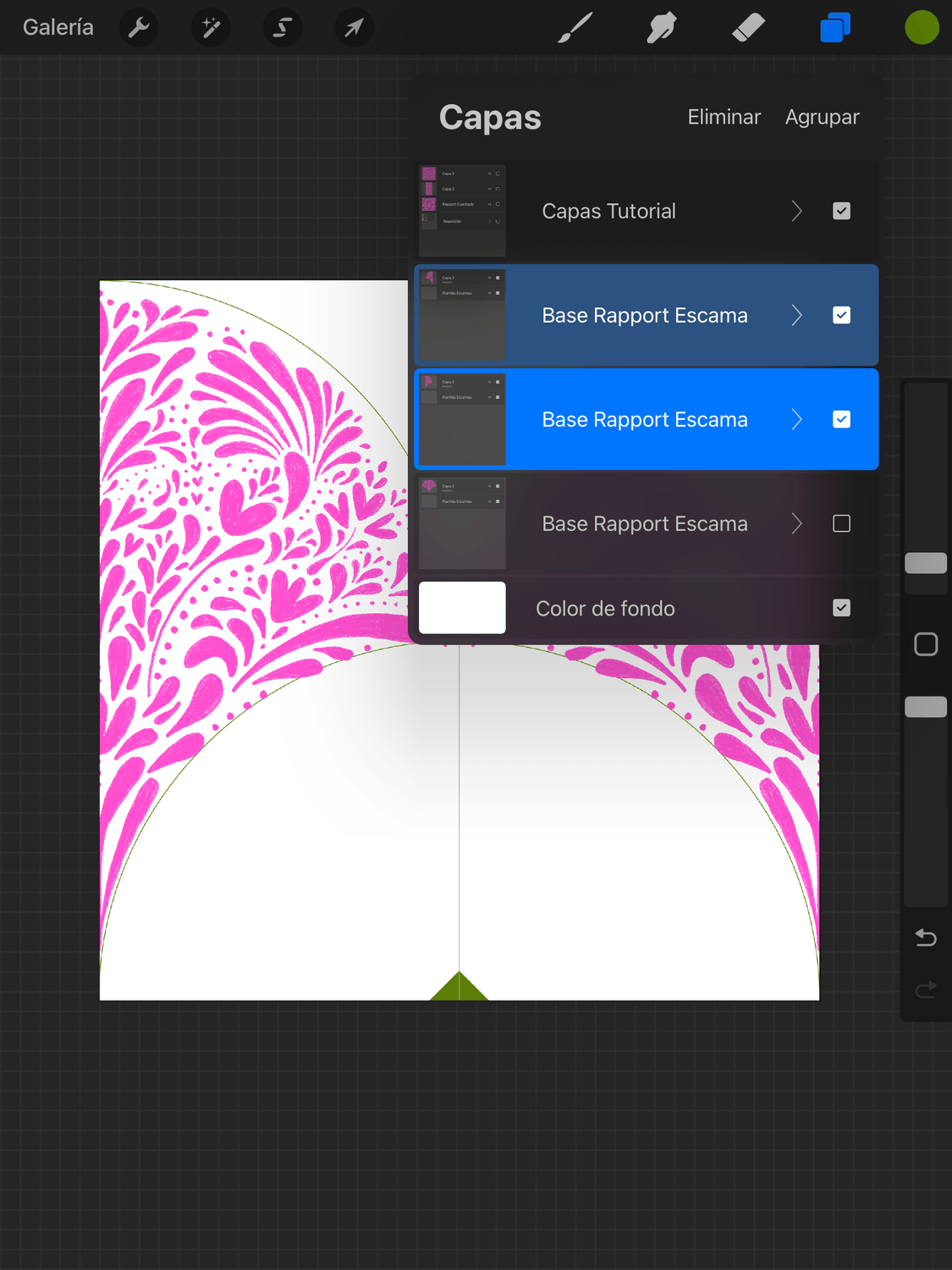The width and height of the screenshot is (952, 1270).
Task: Show the unchecked Base Rapport Escama group
Action: pos(841,524)
